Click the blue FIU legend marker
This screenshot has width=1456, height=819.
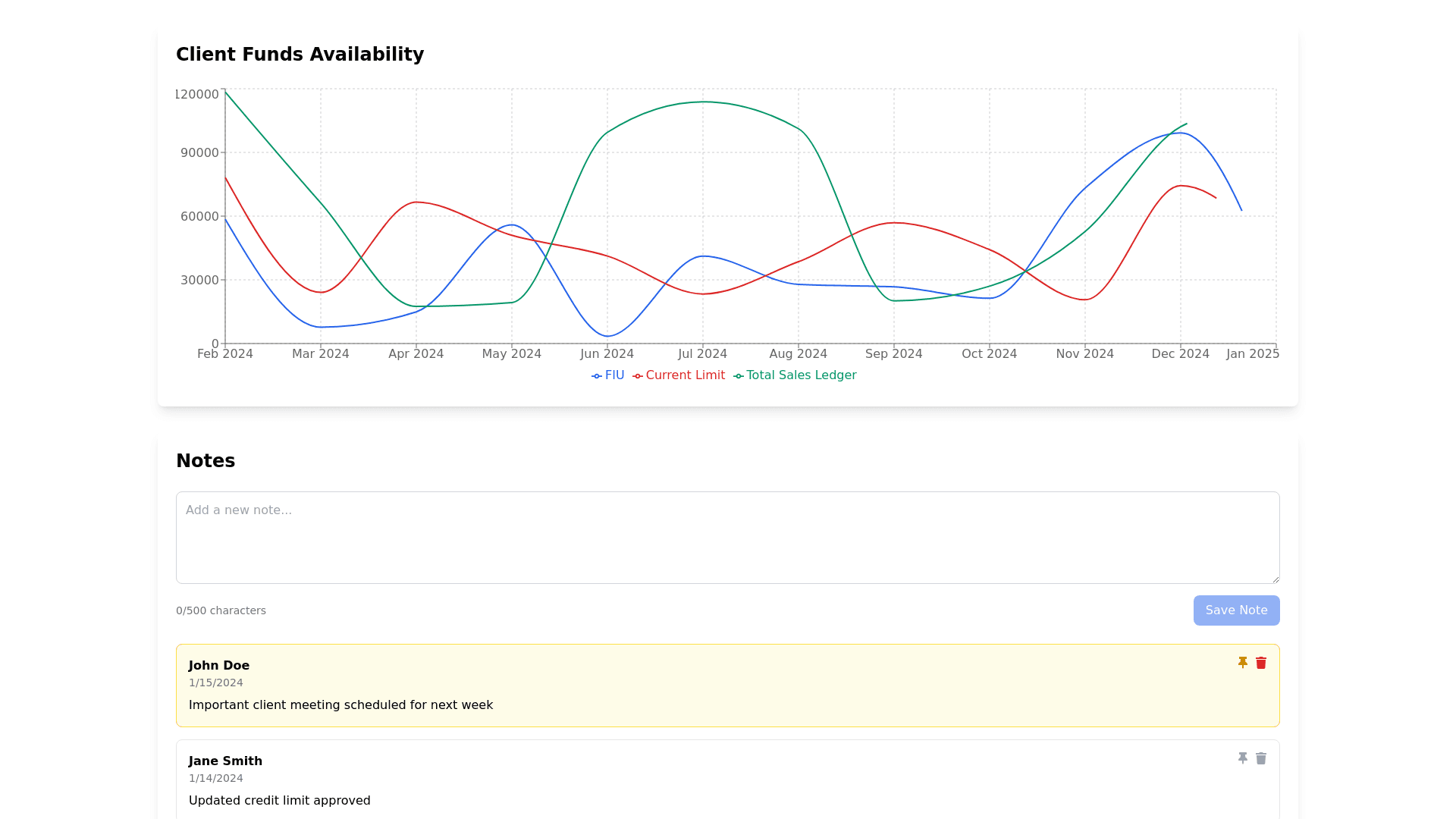[597, 376]
